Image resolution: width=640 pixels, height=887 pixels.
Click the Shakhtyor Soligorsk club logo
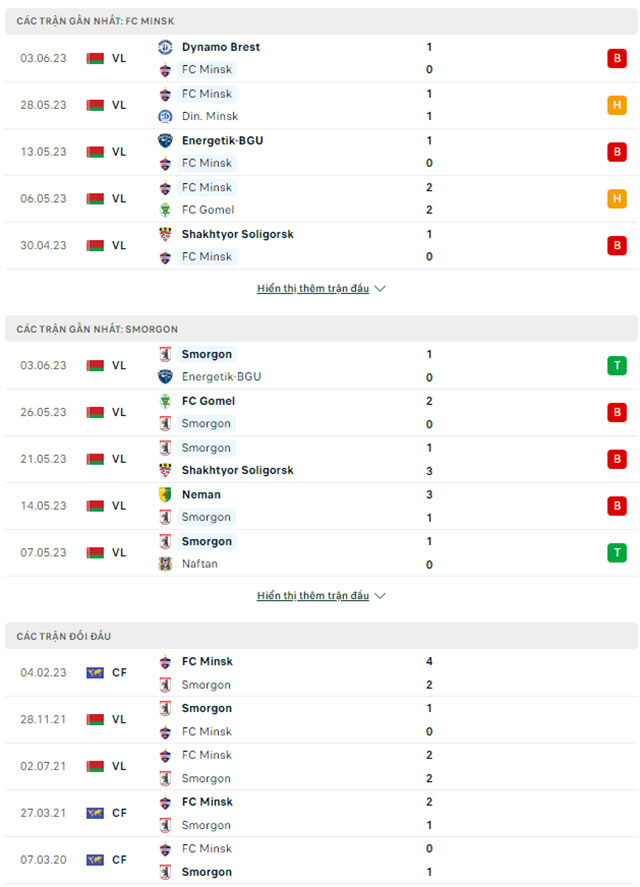(x=165, y=234)
